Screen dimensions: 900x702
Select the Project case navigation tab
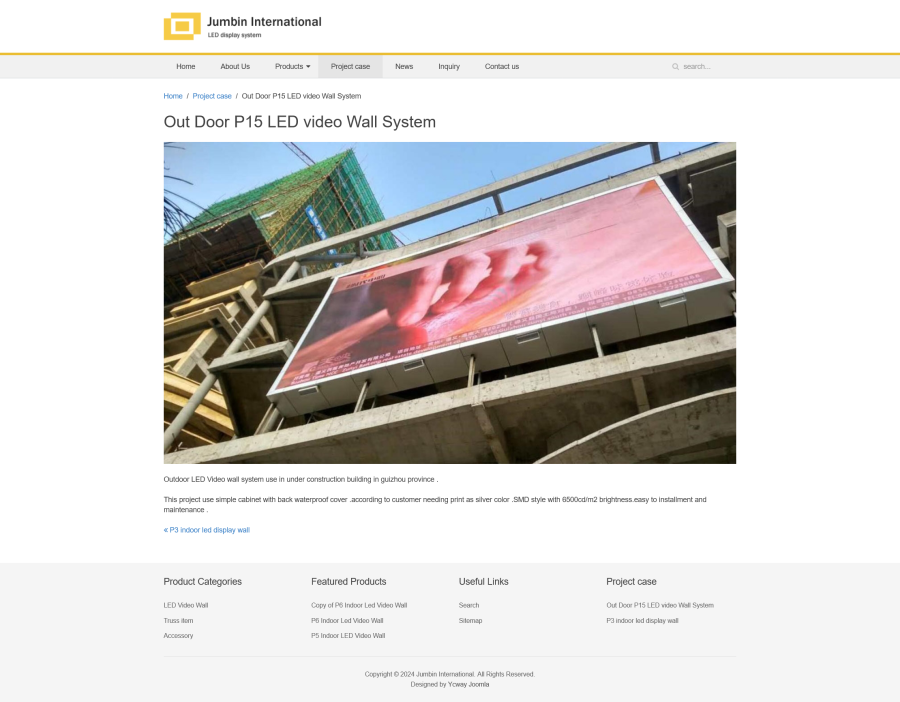pos(350,67)
